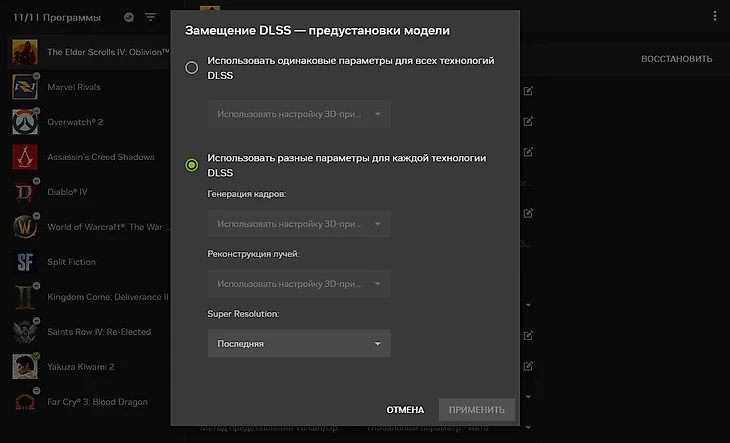
Task: Click the Kingdom Come: Deliverance II icon
Action: [25, 297]
